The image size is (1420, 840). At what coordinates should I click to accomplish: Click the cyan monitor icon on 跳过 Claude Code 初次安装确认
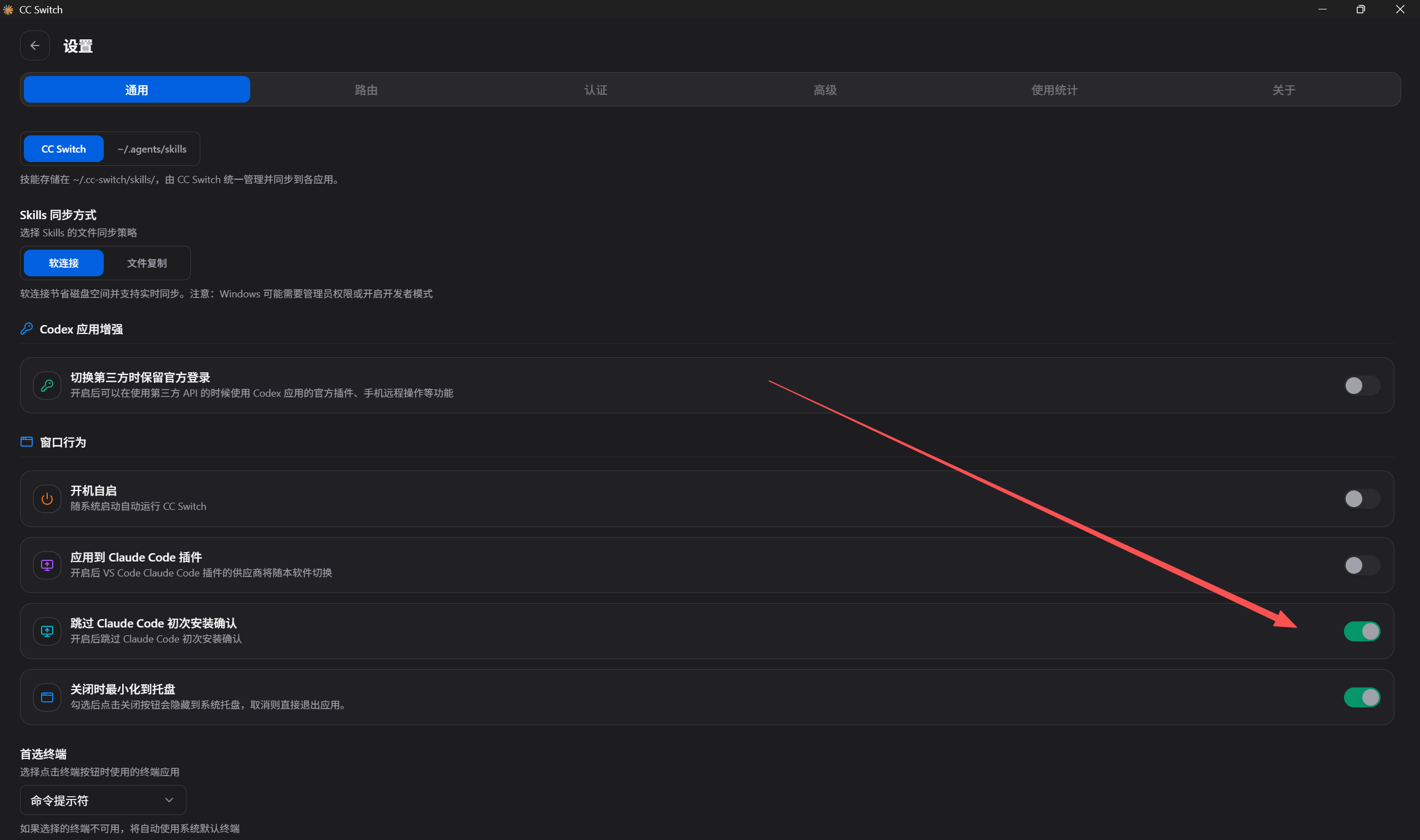coord(47,631)
